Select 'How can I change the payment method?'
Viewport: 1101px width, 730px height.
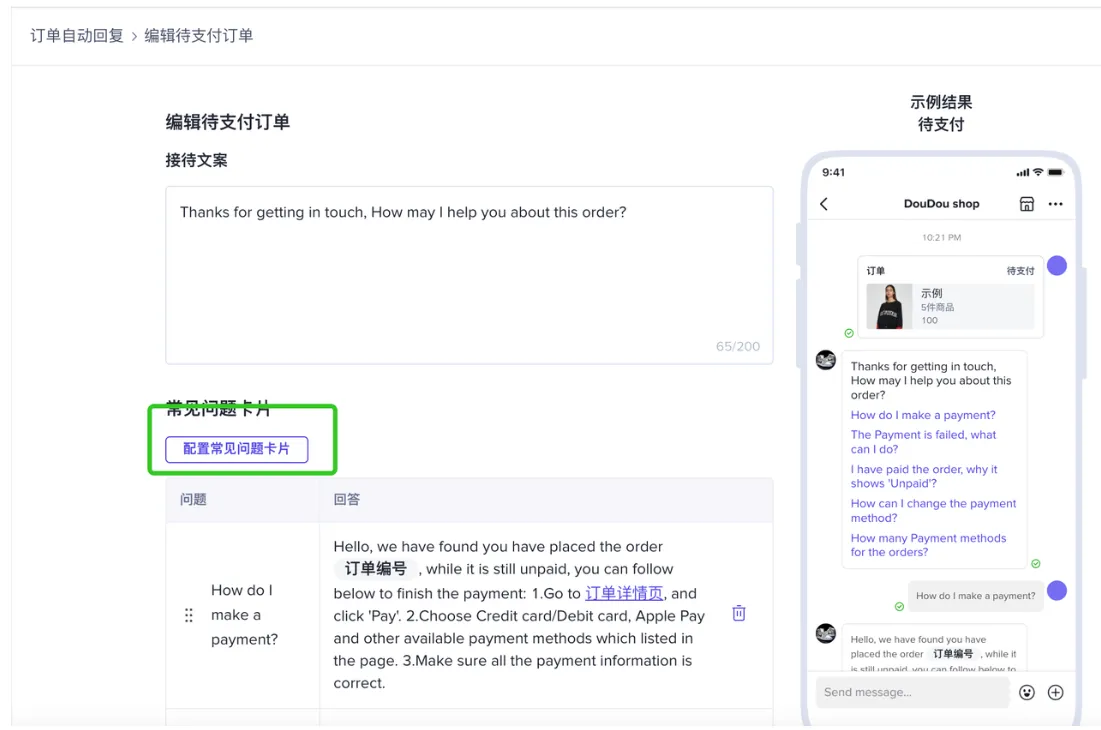click(933, 511)
